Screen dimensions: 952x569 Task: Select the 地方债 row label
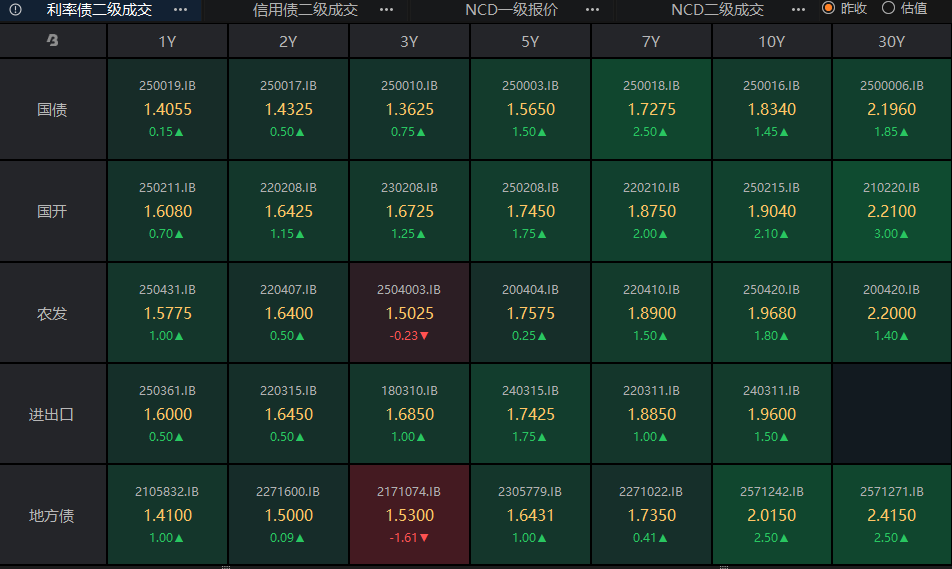(53, 516)
